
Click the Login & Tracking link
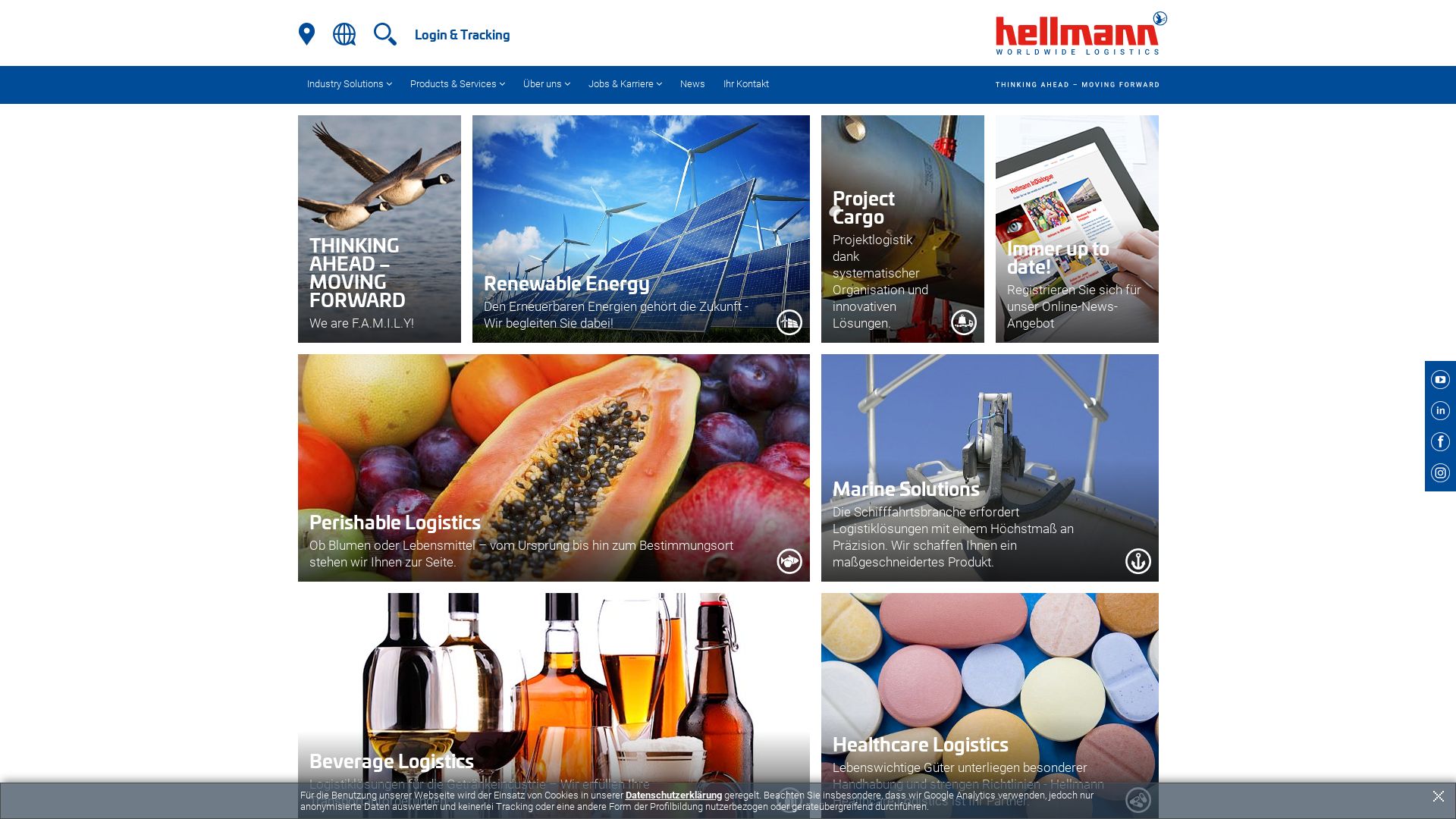tap(462, 35)
